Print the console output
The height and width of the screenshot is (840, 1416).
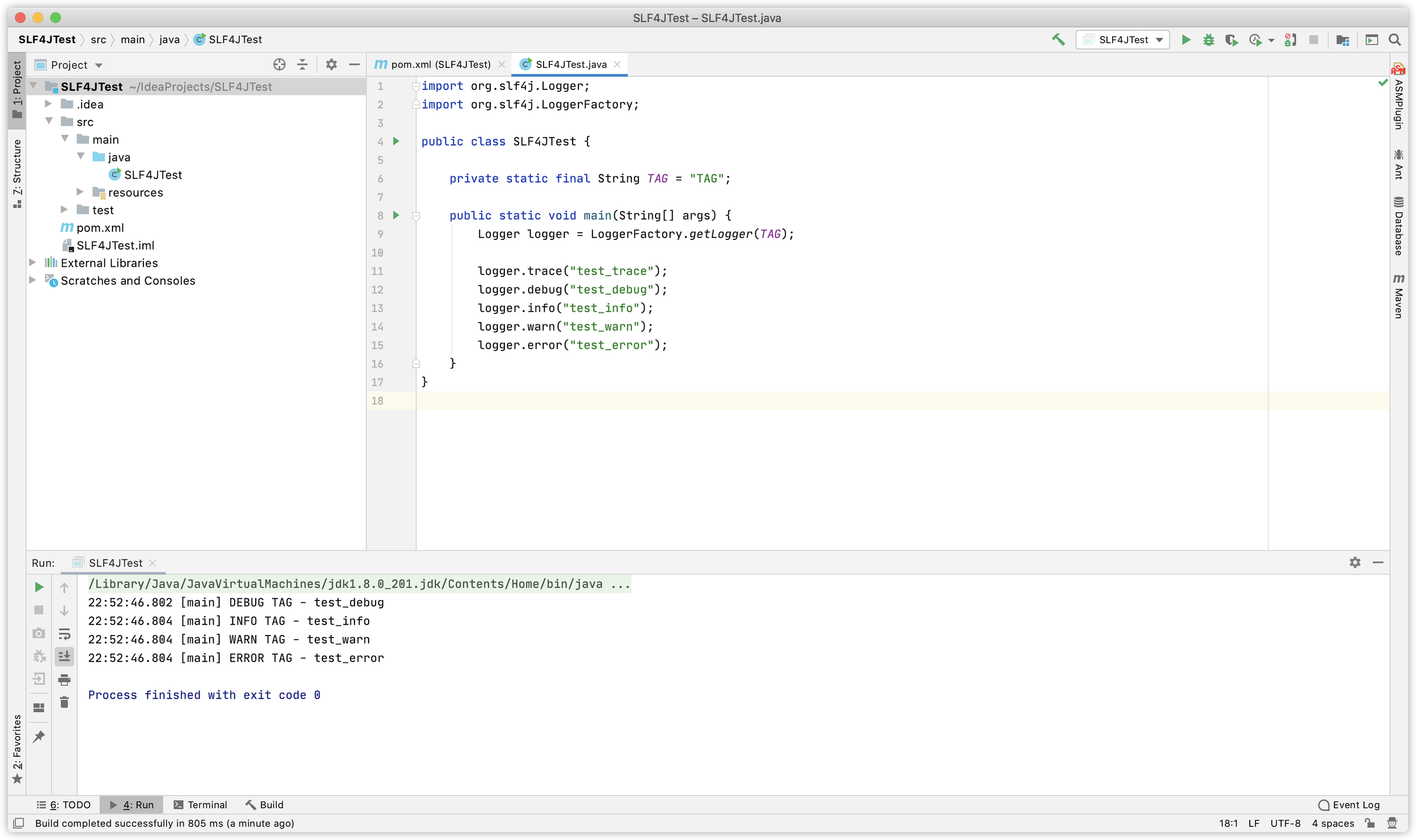[x=65, y=679]
